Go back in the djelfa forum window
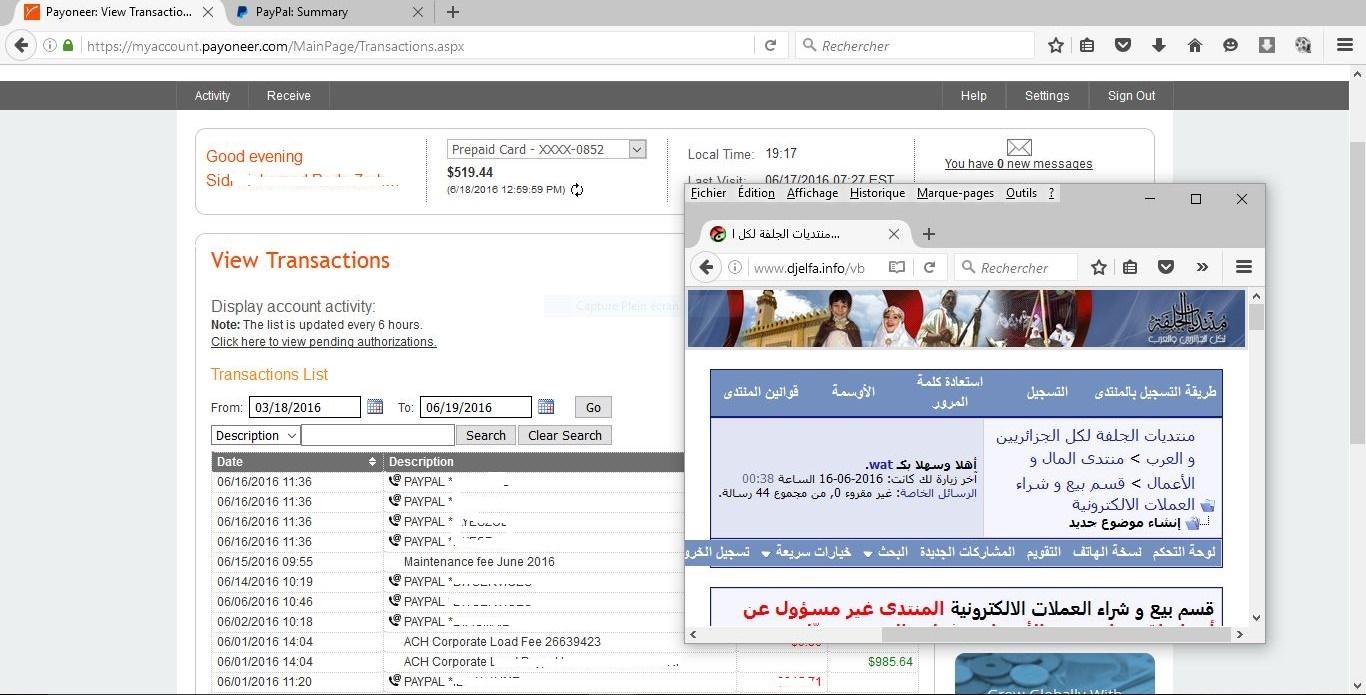Image resolution: width=1366 pixels, height=695 pixels. [706, 267]
